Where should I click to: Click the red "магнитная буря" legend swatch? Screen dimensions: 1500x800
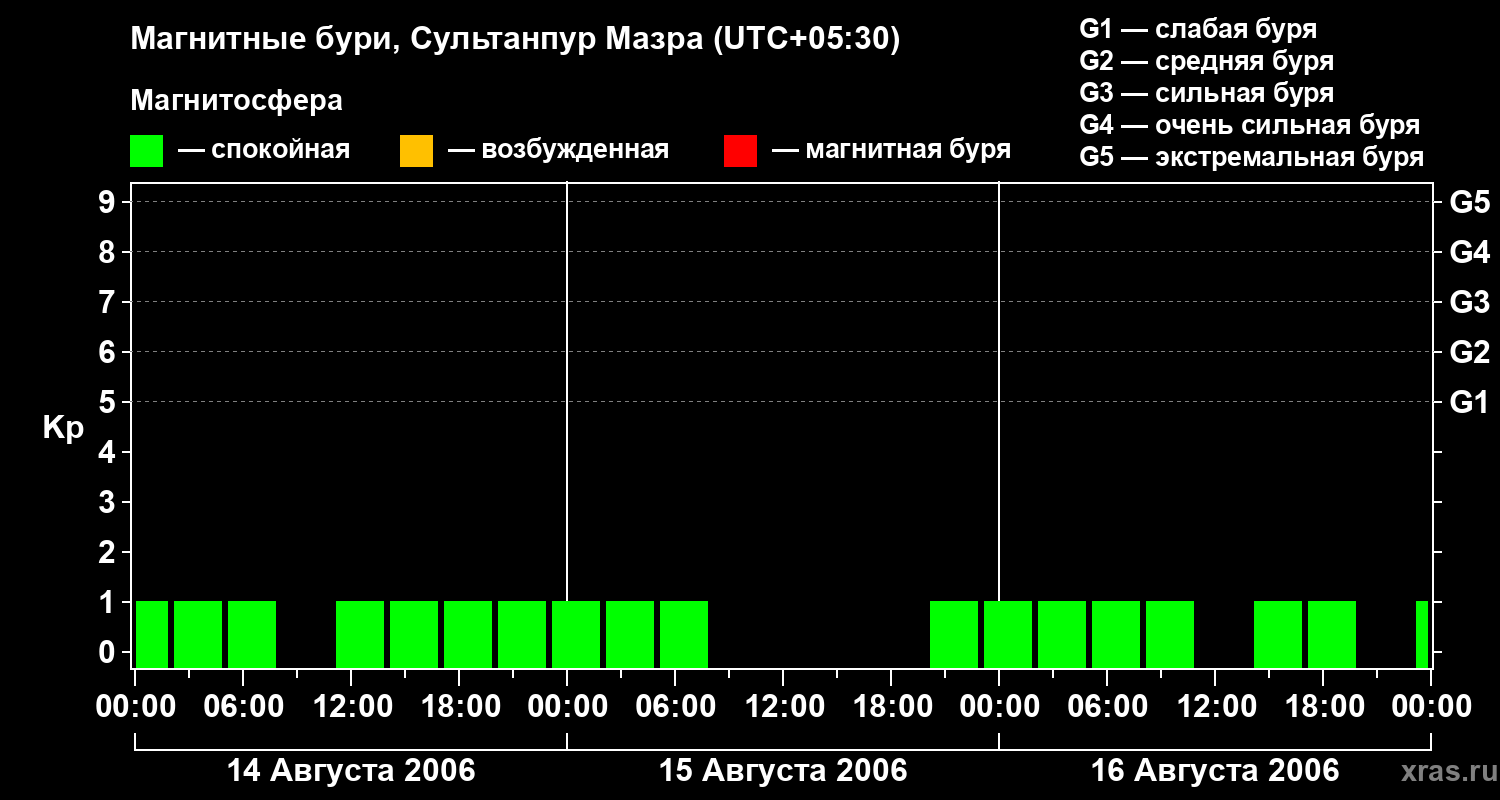click(740, 150)
